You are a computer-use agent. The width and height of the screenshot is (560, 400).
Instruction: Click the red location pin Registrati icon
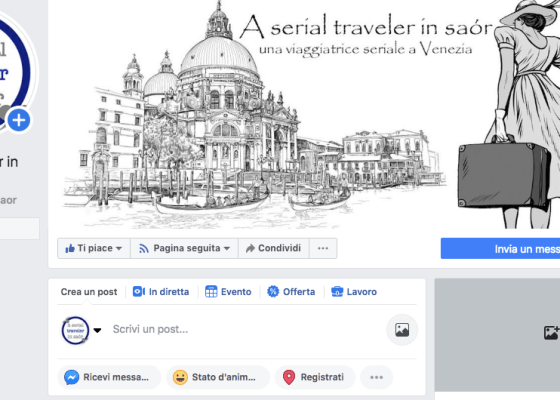(289, 377)
